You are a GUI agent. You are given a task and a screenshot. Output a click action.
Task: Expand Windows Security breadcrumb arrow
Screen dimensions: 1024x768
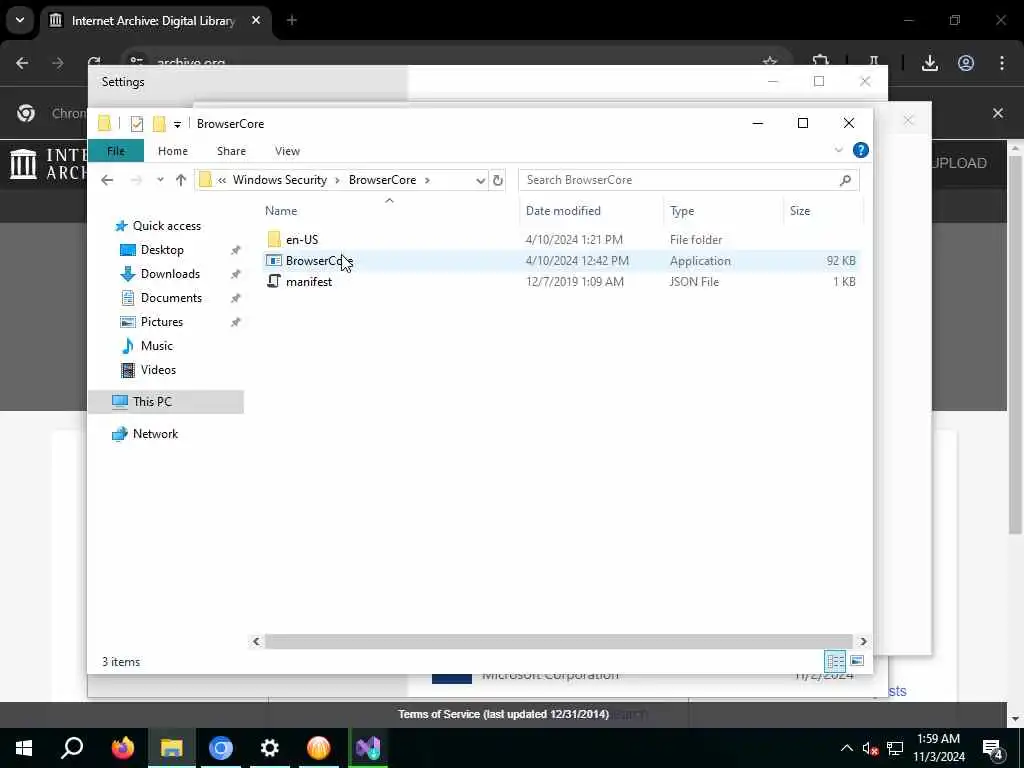pyautogui.click(x=338, y=180)
